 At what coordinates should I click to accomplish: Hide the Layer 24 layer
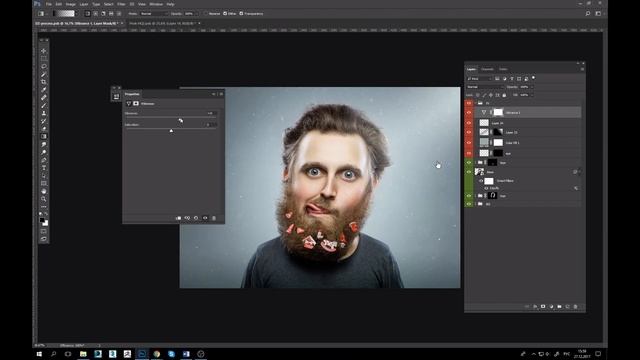tap(469, 122)
